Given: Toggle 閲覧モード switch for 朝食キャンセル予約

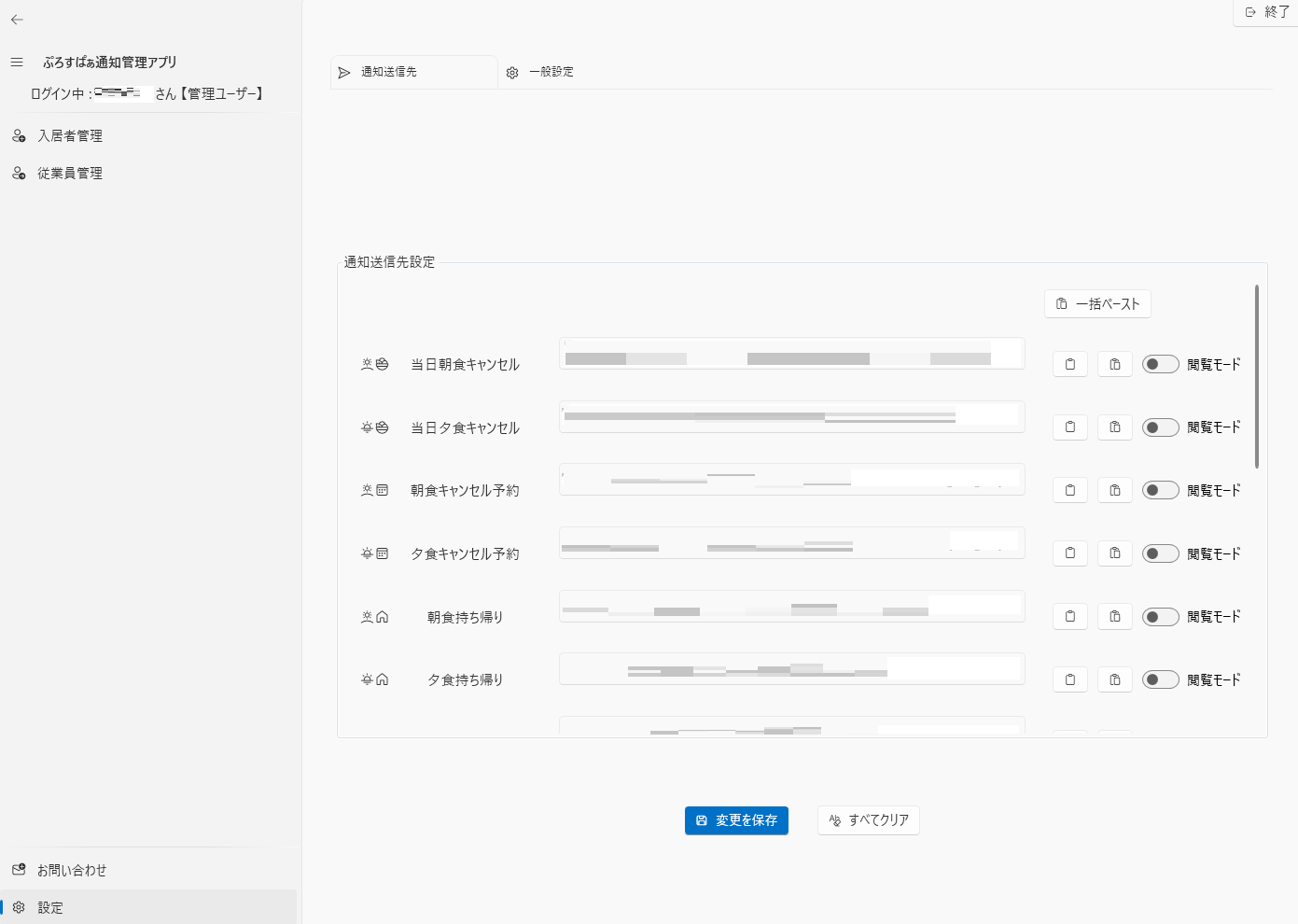Looking at the screenshot, I should [x=1161, y=490].
